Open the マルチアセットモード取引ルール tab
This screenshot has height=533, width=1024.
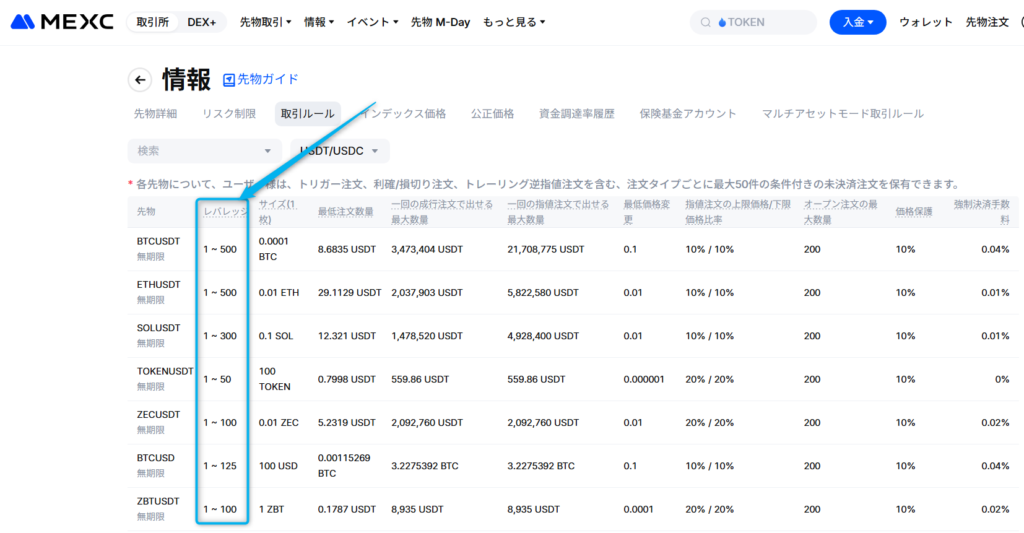point(842,114)
